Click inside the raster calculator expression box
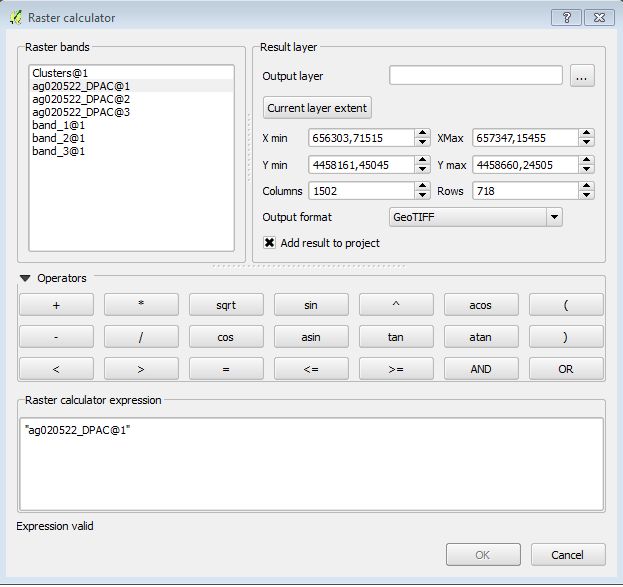 (312, 464)
